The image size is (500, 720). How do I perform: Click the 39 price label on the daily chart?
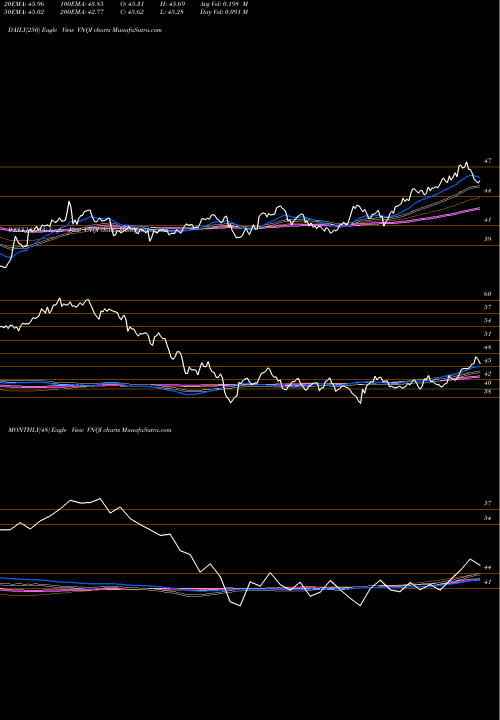(x=488, y=239)
